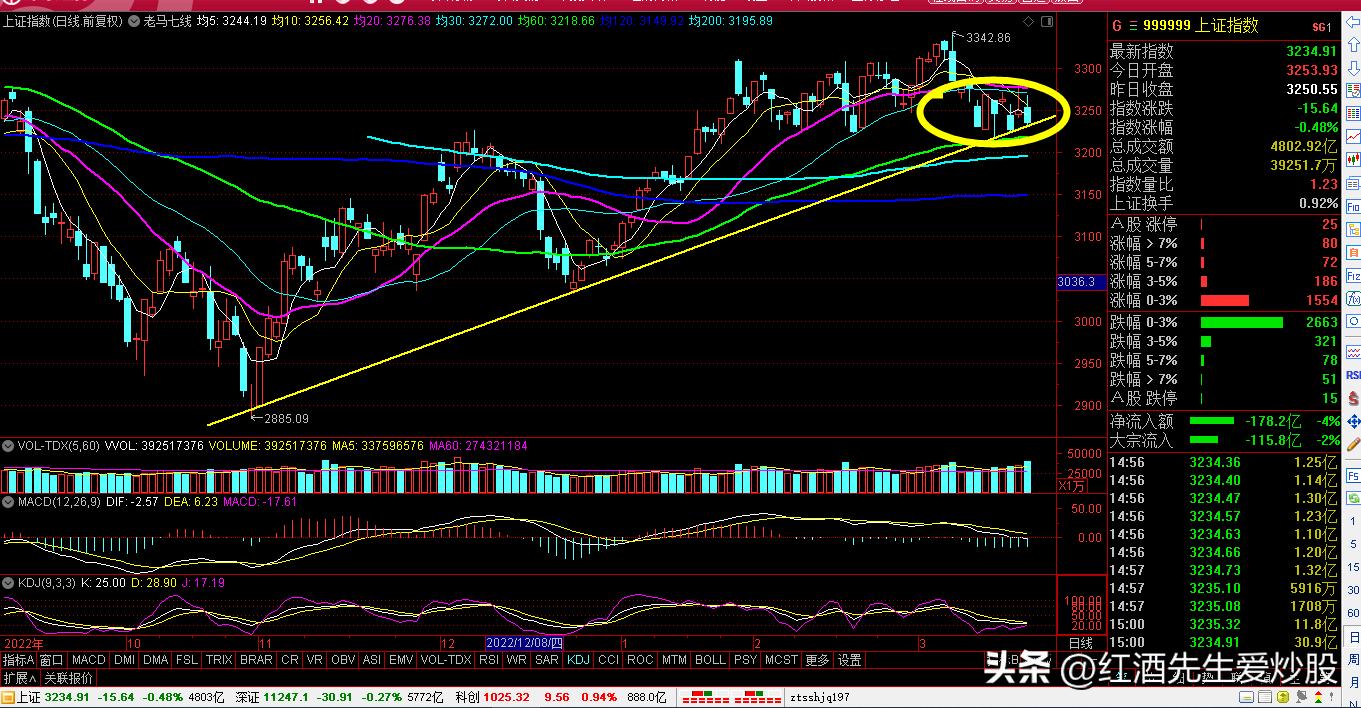Click the 15:00 tick row at 3234.91
This screenshot has height=708, width=1361.
[1223, 642]
